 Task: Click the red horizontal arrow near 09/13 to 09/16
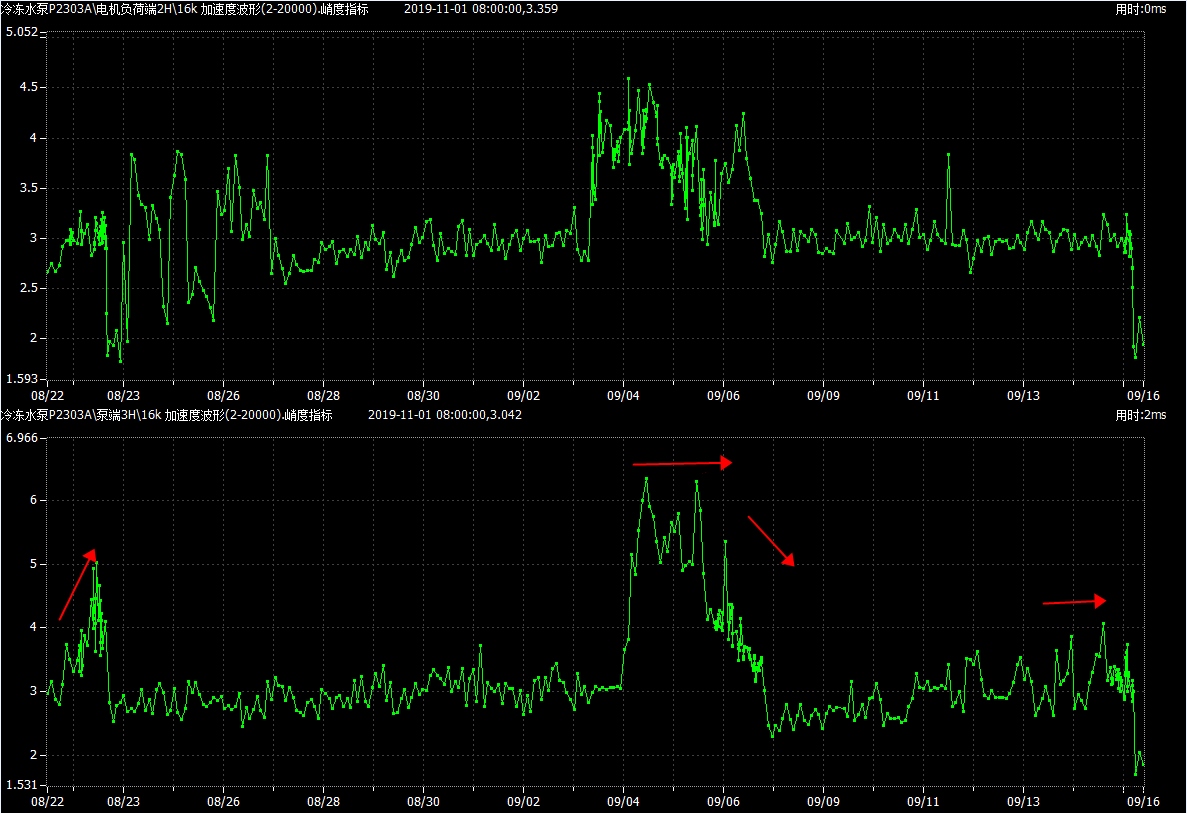point(1074,601)
